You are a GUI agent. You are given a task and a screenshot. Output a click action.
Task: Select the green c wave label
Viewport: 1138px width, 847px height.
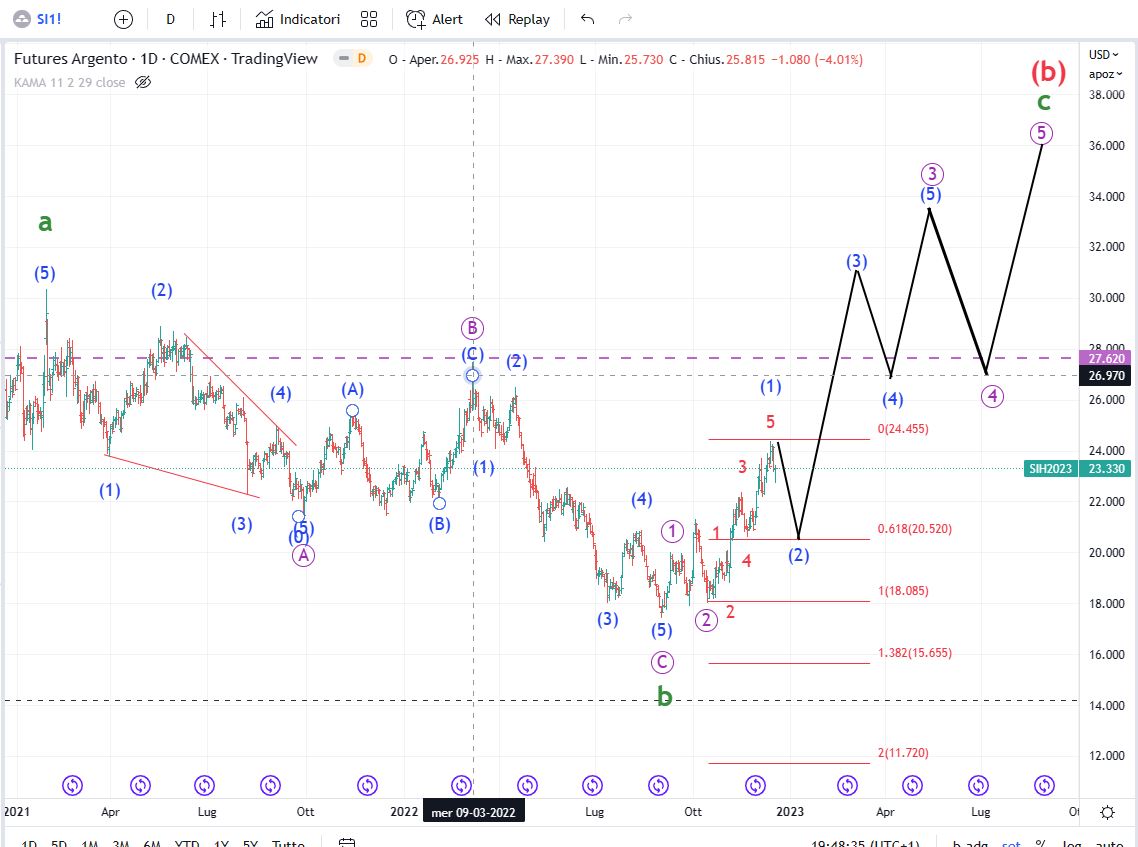[1044, 102]
